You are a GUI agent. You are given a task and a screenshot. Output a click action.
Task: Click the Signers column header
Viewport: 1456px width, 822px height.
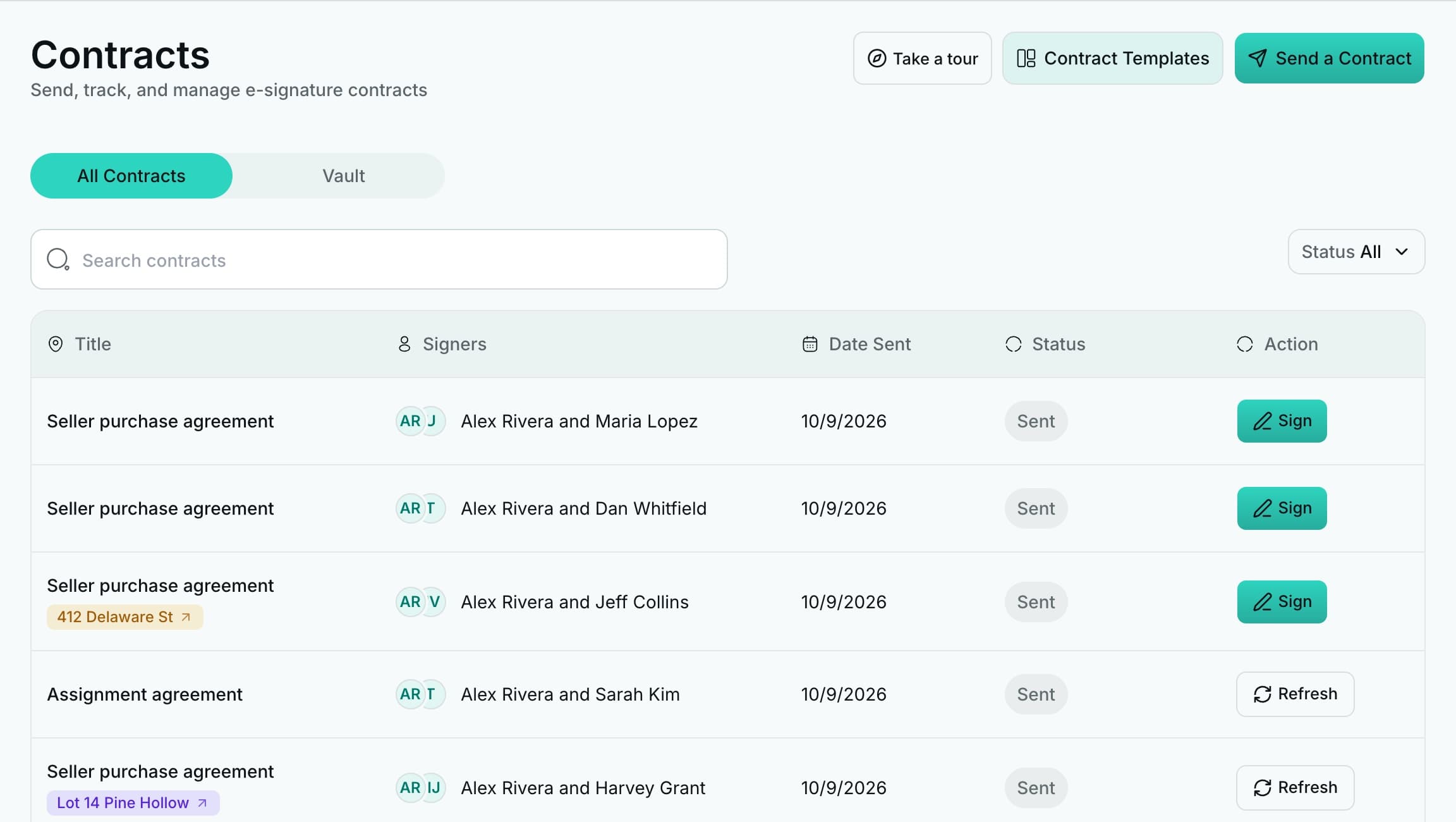click(454, 344)
